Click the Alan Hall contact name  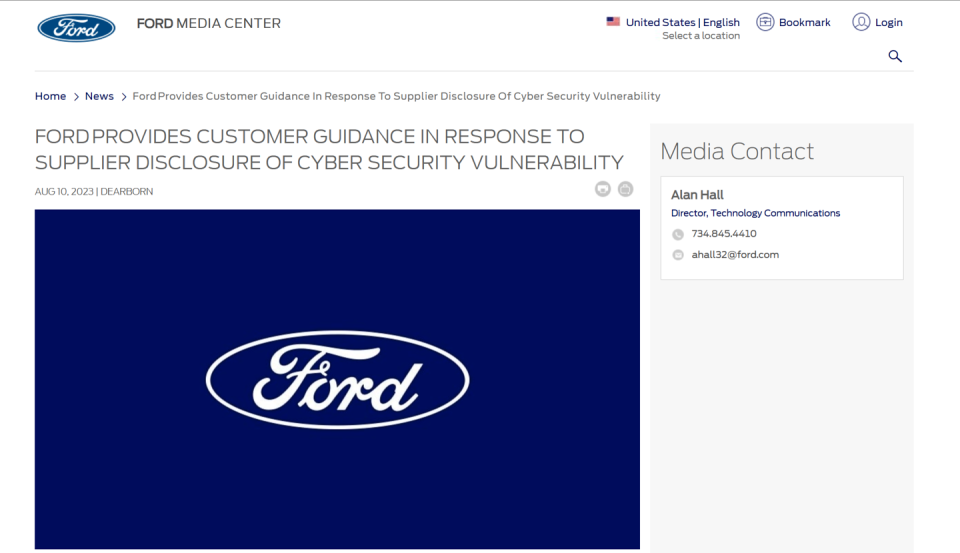click(x=697, y=195)
